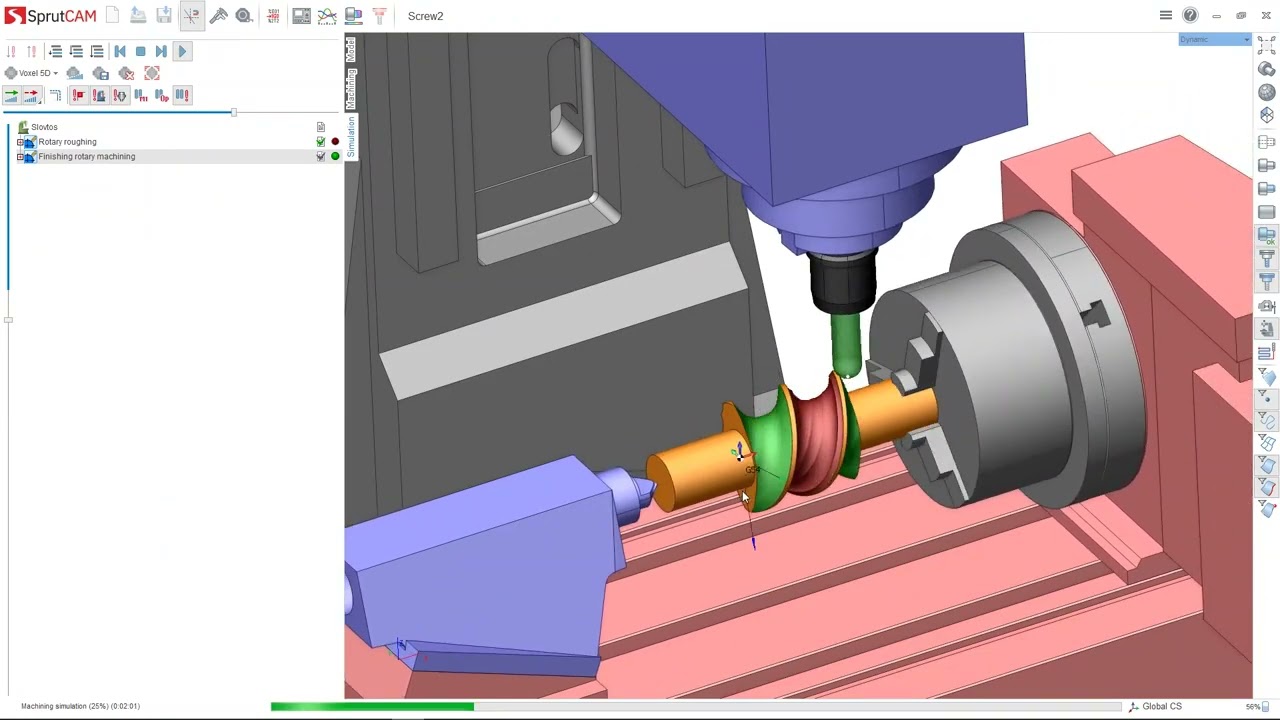Toggle the snap magnet tool

coord(191,16)
